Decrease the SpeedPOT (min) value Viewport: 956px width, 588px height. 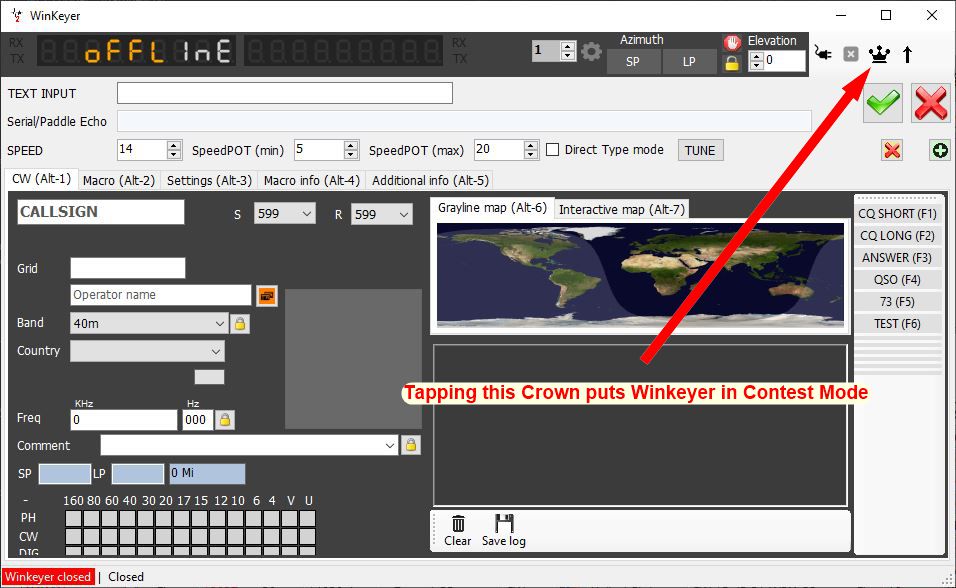click(x=351, y=154)
